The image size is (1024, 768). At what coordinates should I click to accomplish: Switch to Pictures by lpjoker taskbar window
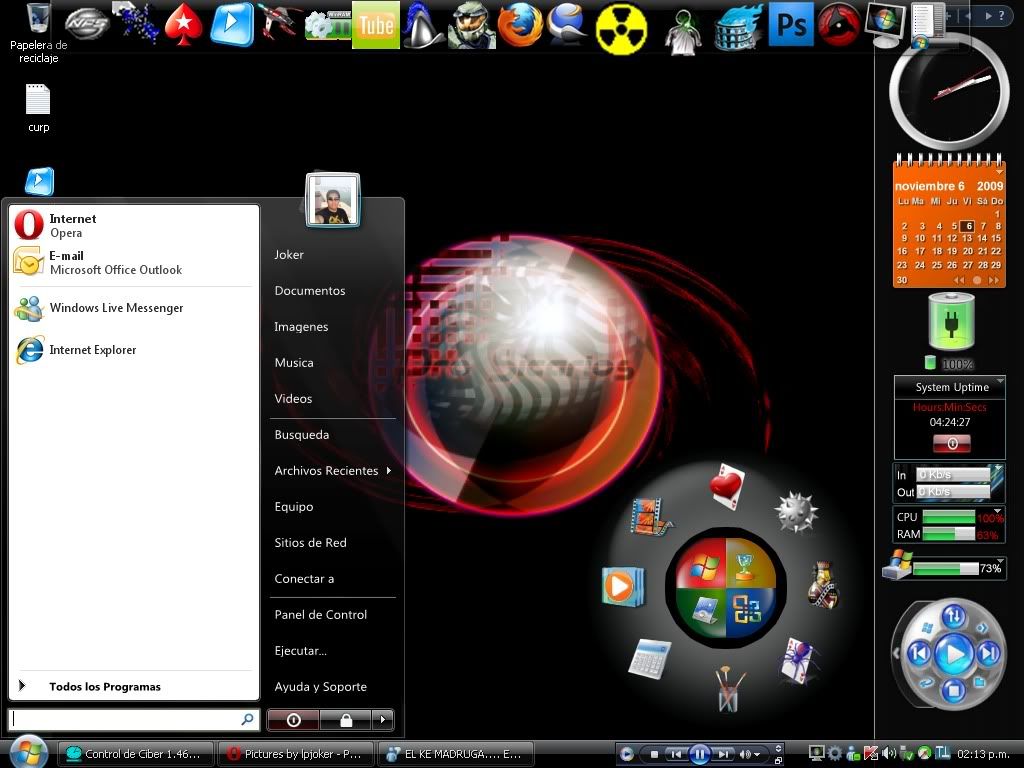(295, 754)
